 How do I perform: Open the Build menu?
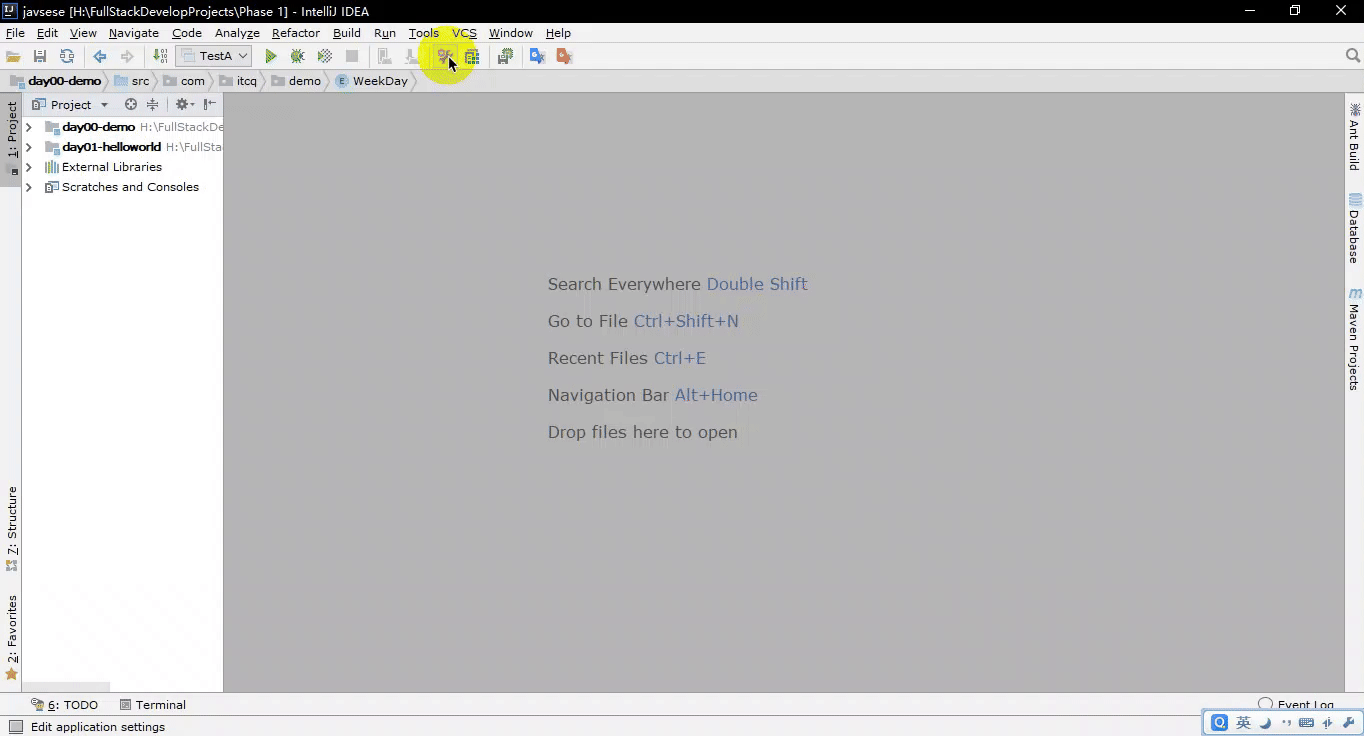click(347, 33)
